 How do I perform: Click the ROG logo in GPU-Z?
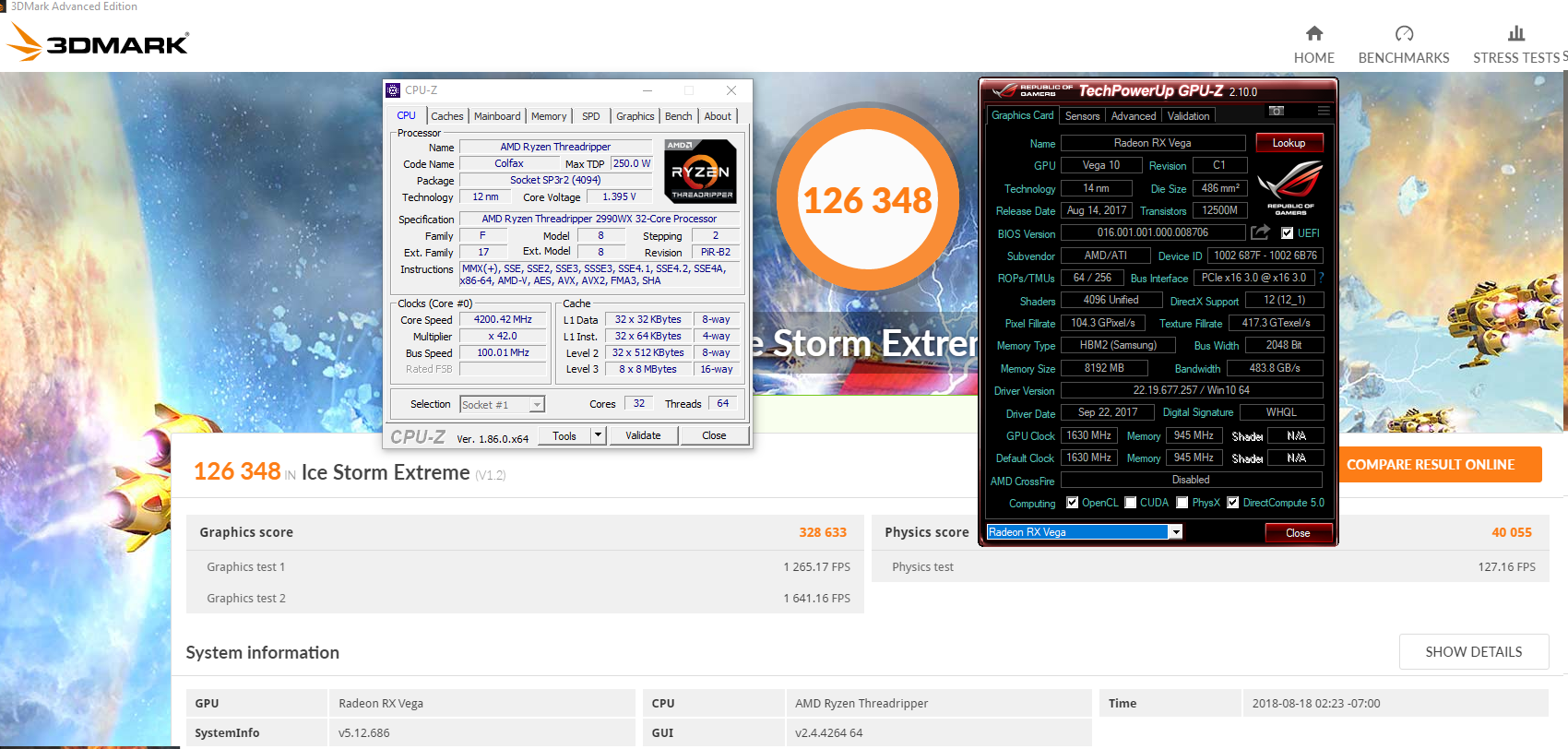click(x=1289, y=186)
